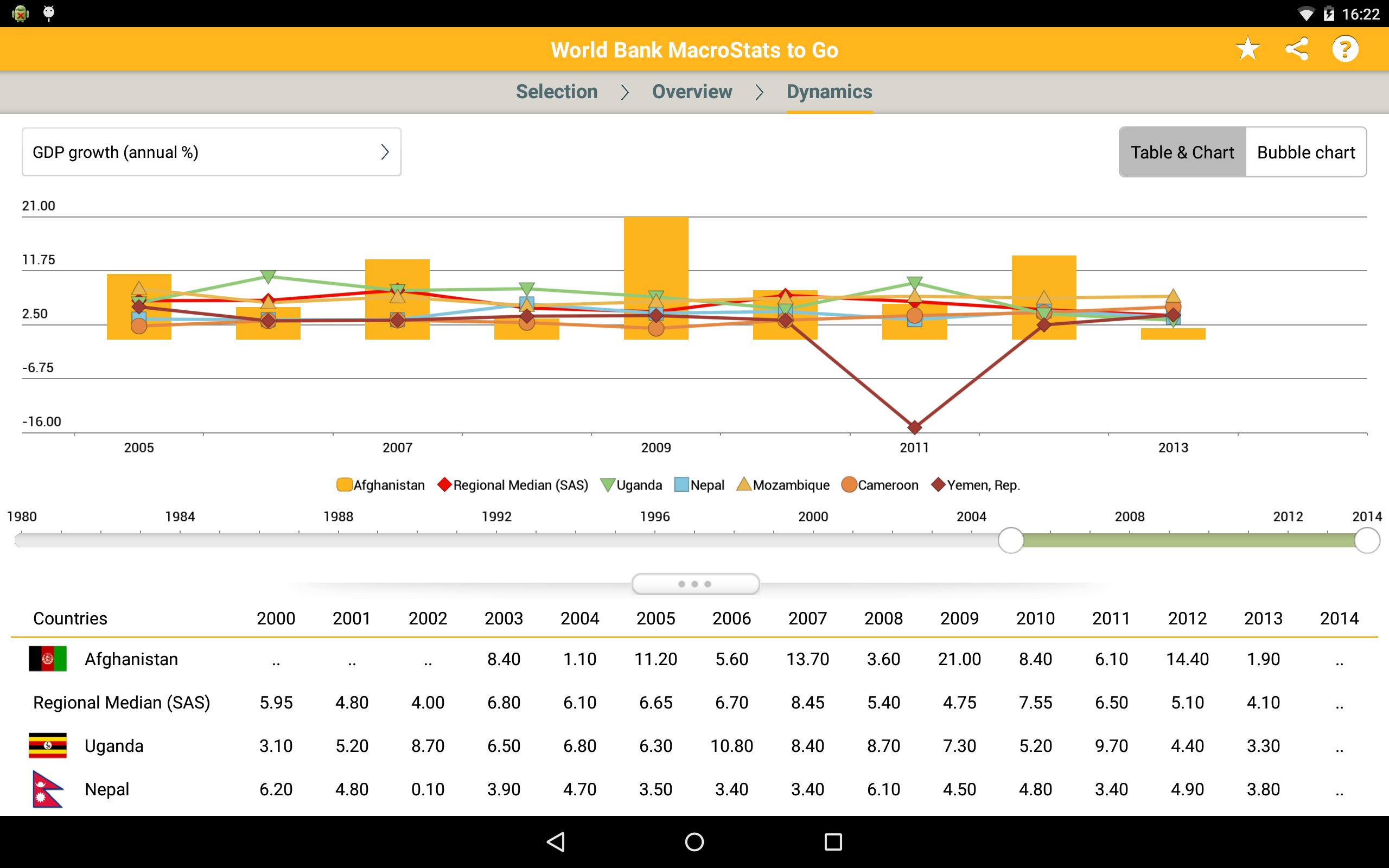Viewport: 1389px width, 868px height.
Task: Tap 2000 column header in table
Action: tap(276, 618)
